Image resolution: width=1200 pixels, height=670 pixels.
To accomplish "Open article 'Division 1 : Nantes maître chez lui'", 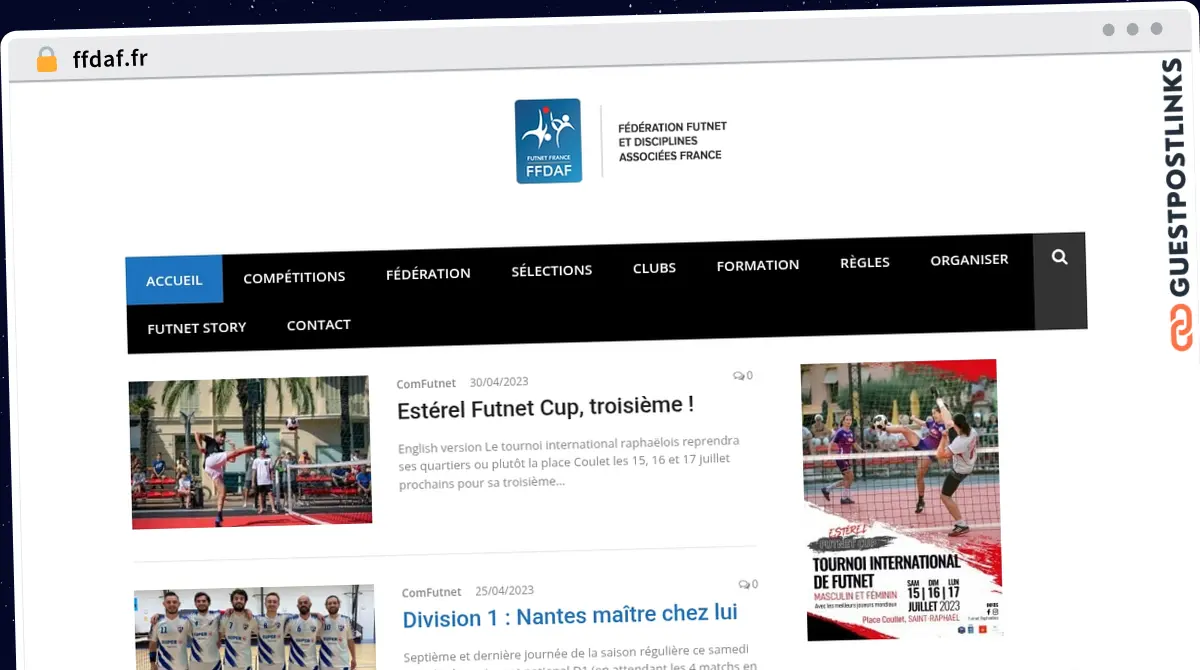I will pyautogui.click(x=570, y=615).
